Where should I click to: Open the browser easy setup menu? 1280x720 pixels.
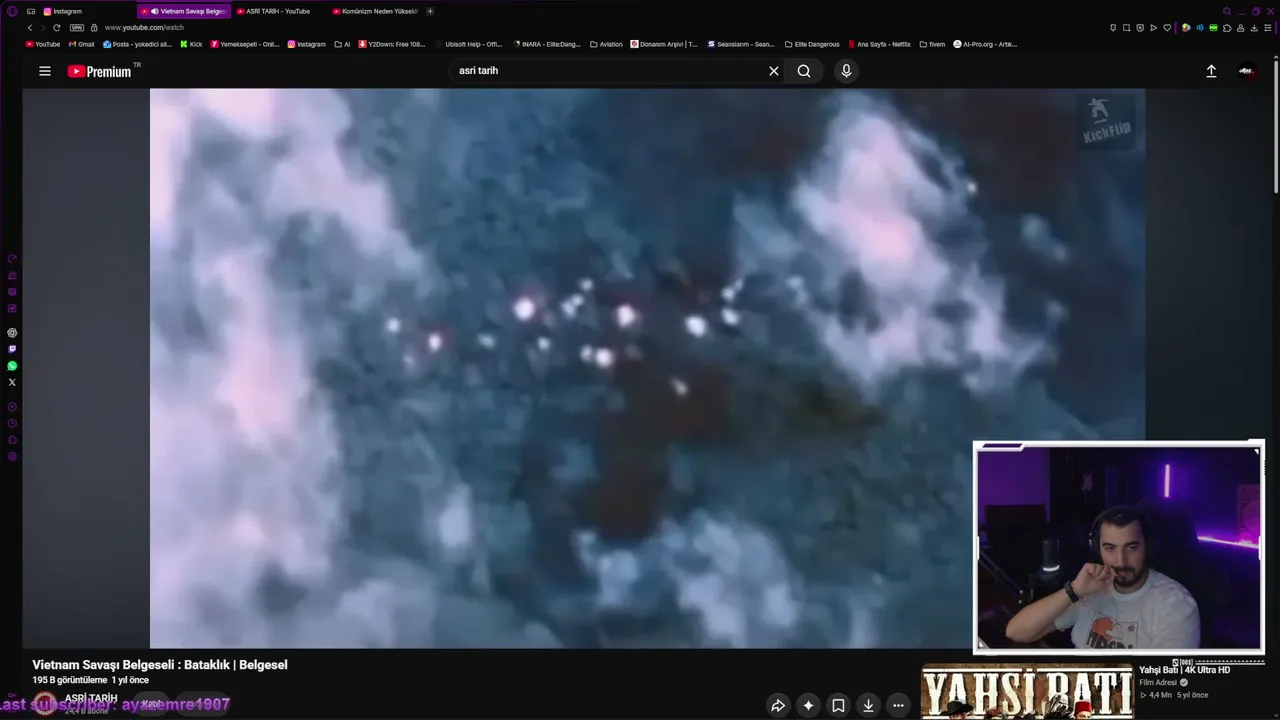click(1268, 28)
